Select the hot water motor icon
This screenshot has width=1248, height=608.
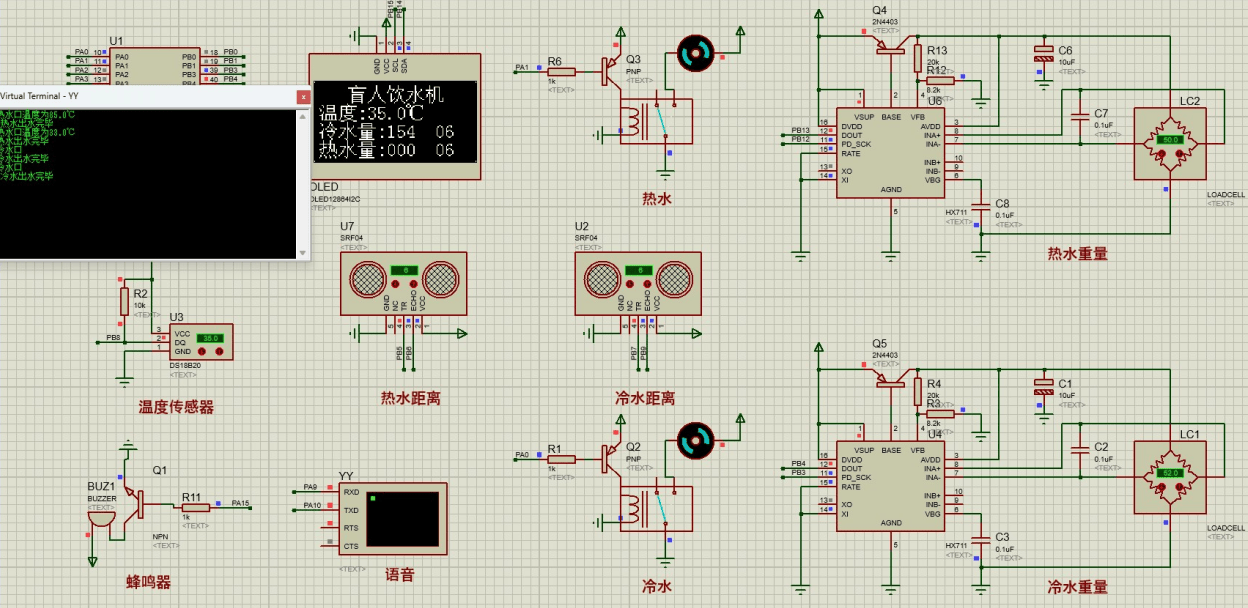(x=693, y=52)
